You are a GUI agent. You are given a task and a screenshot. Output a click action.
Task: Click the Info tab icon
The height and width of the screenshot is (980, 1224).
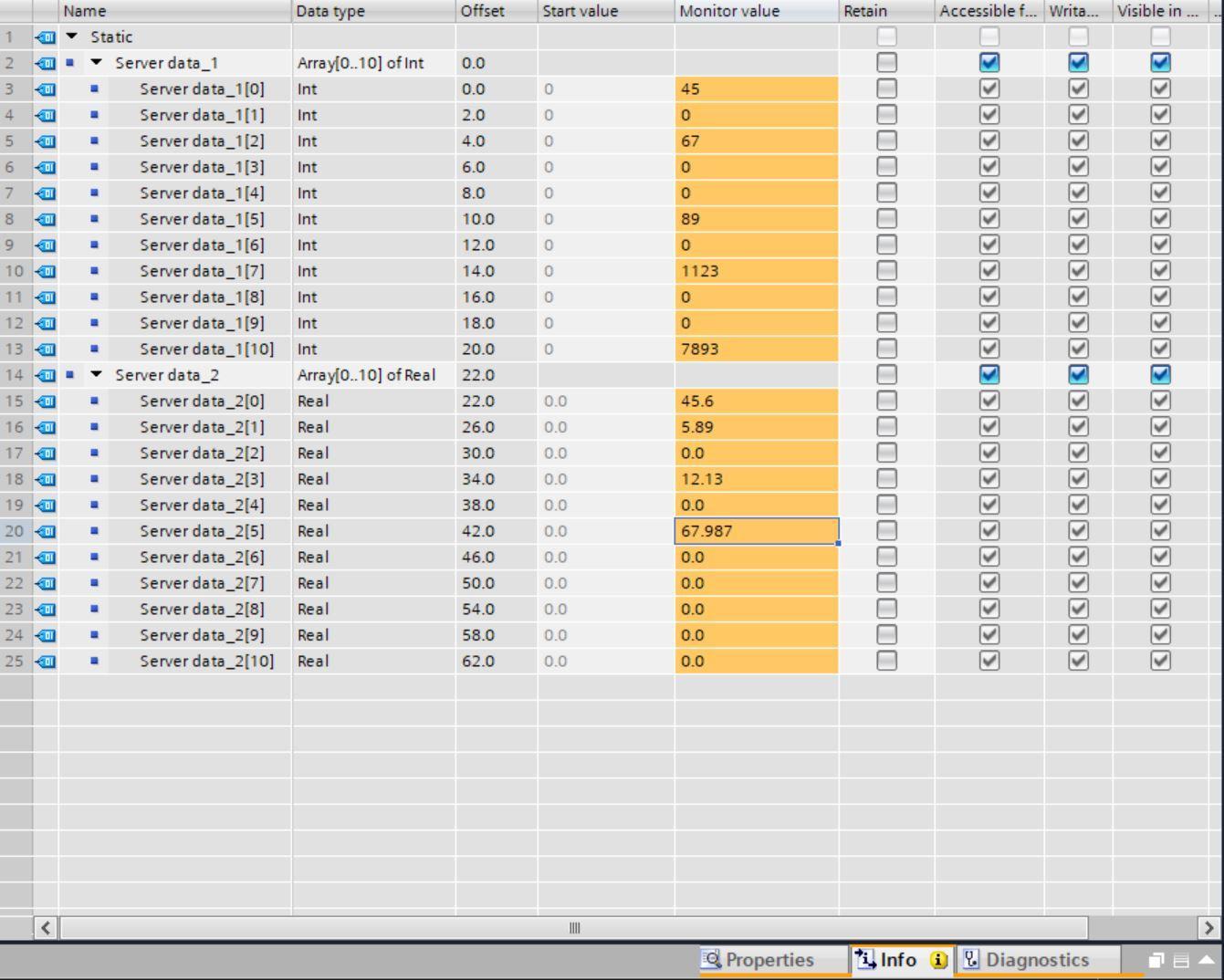pos(865,959)
